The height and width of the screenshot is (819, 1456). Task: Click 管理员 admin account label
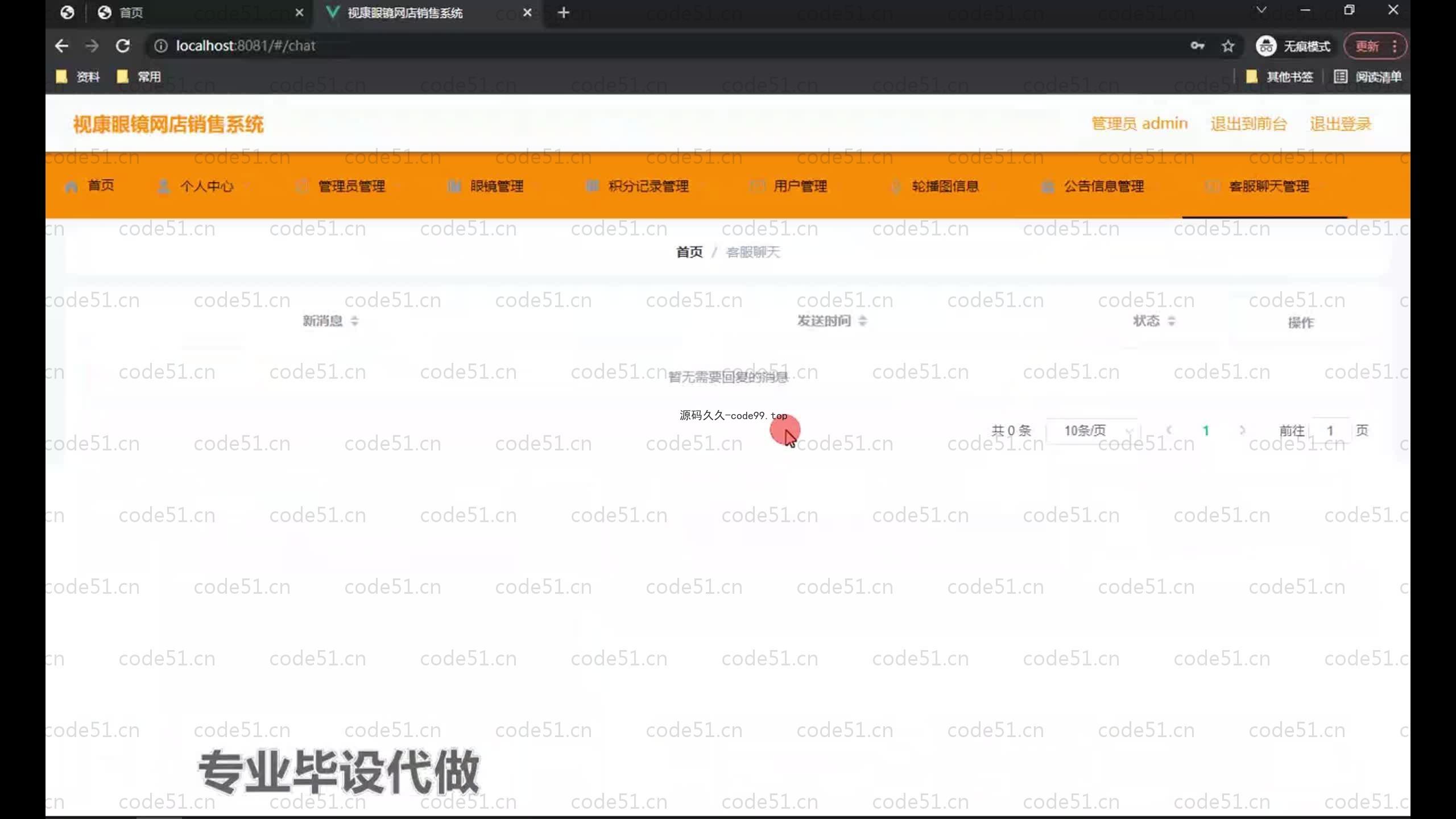(x=1139, y=123)
